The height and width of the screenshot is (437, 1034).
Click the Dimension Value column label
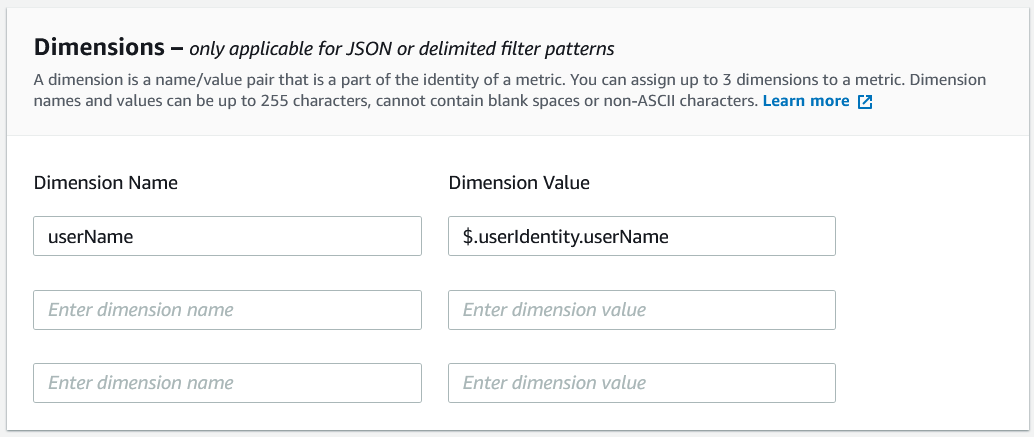519,182
